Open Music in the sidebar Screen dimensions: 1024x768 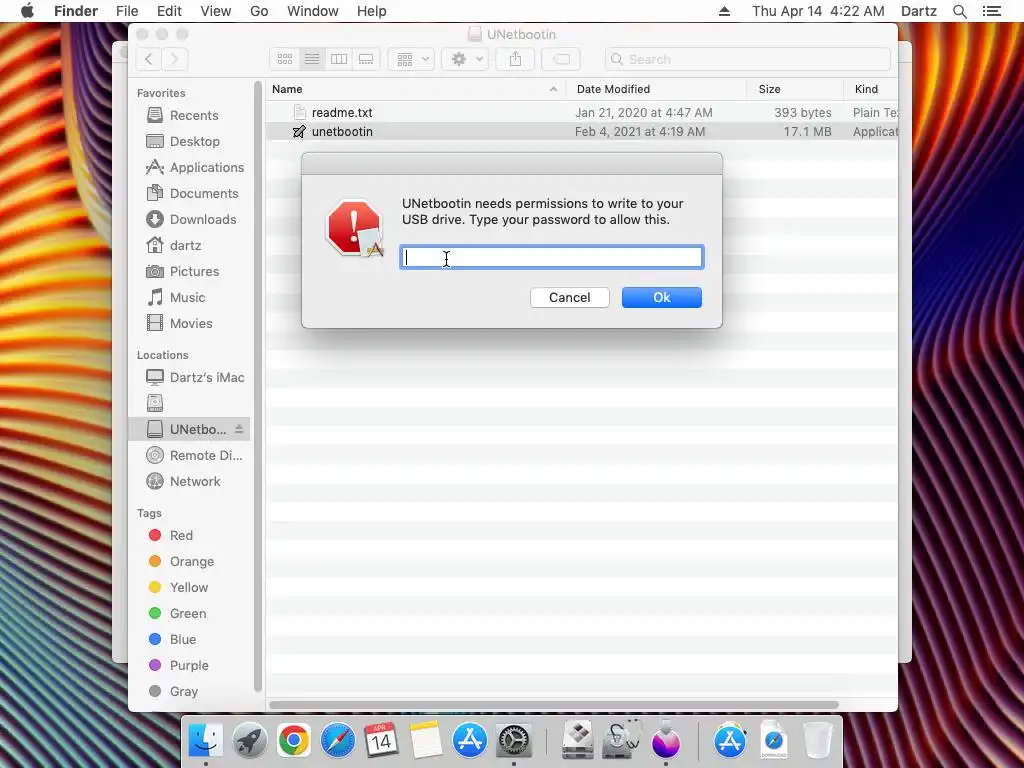[x=175, y=298]
